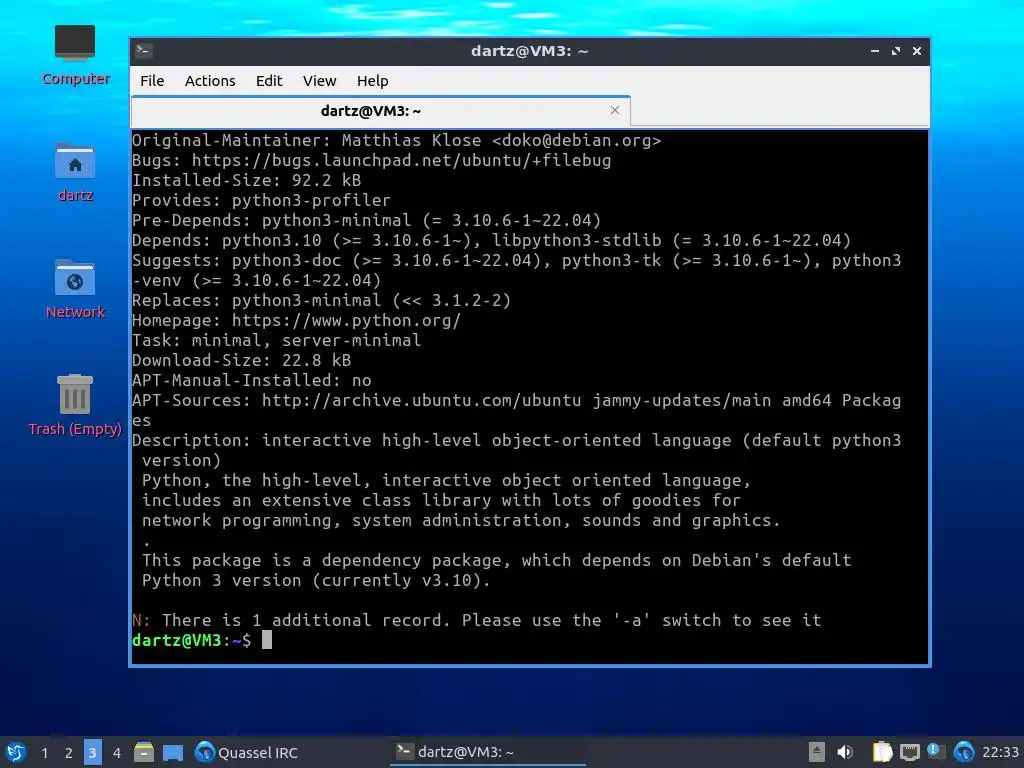Click the 'Task: minimal, server-minimal' line

[276, 340]
